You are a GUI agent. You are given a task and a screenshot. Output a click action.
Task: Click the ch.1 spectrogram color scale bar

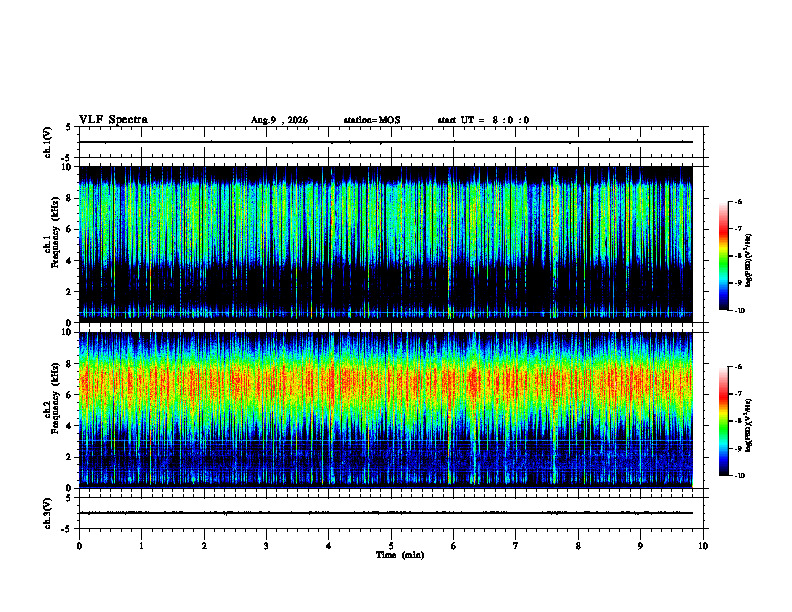coord(723,256)
